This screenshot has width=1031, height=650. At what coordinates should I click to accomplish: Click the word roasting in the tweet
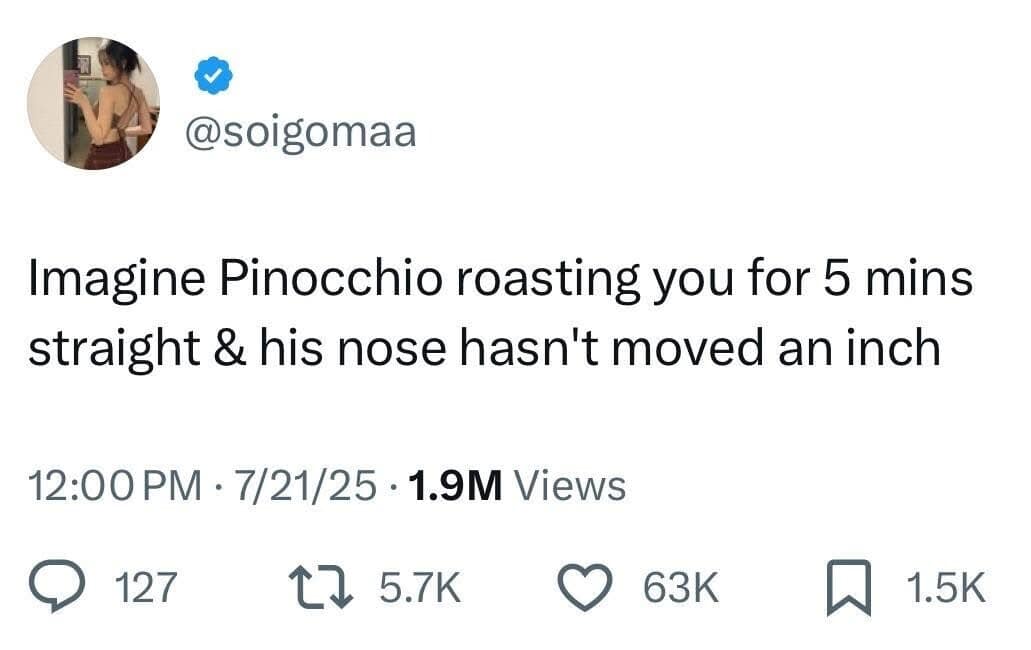pos(543,281)
